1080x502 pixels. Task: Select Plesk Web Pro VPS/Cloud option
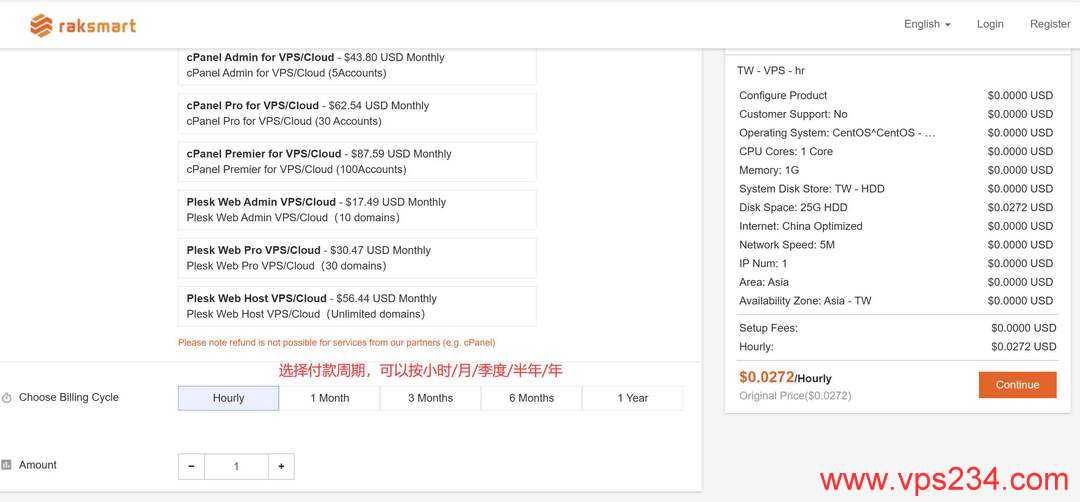click(357, 258)
